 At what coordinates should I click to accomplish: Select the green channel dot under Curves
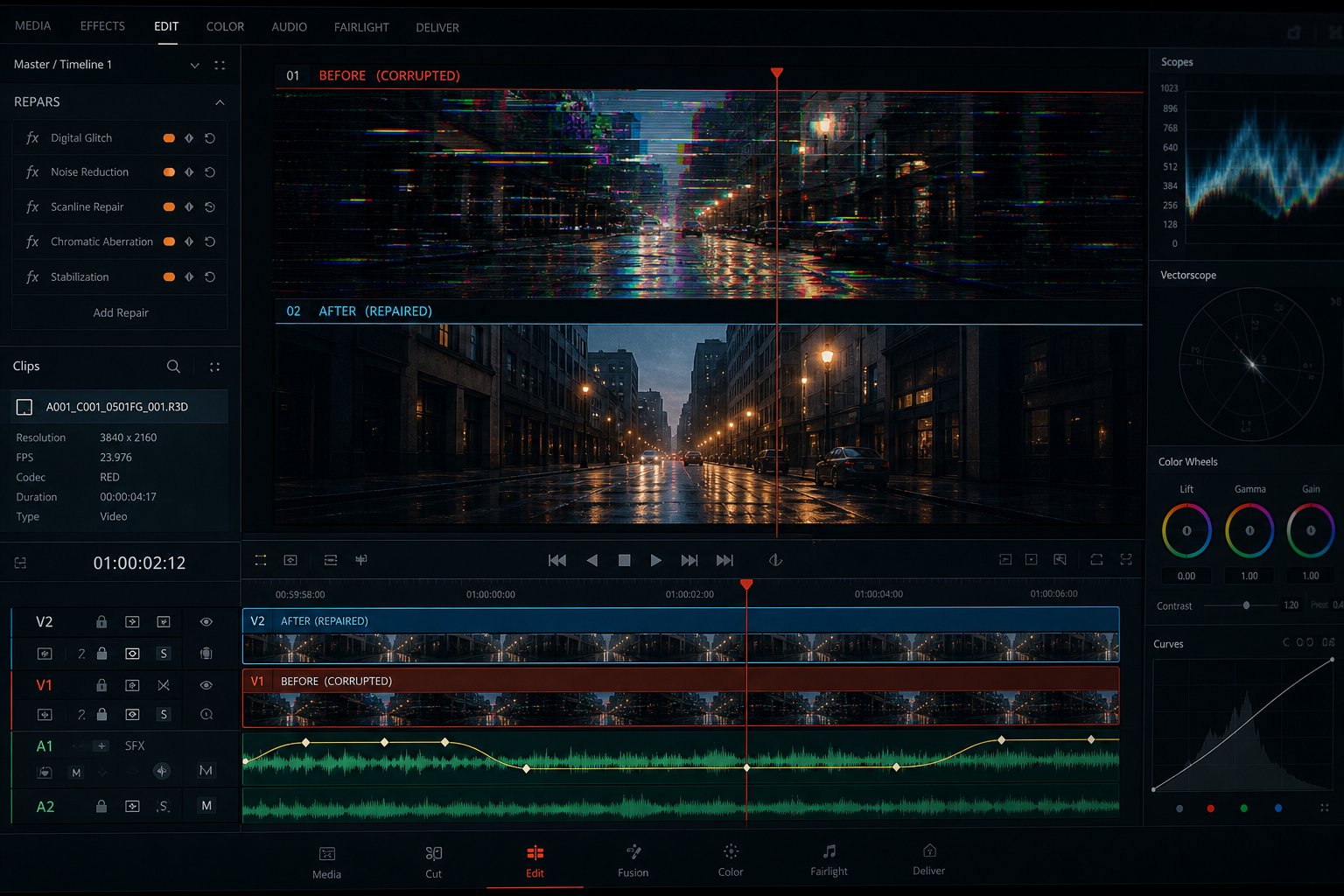pyautogui.click(x=1244, y=808)
